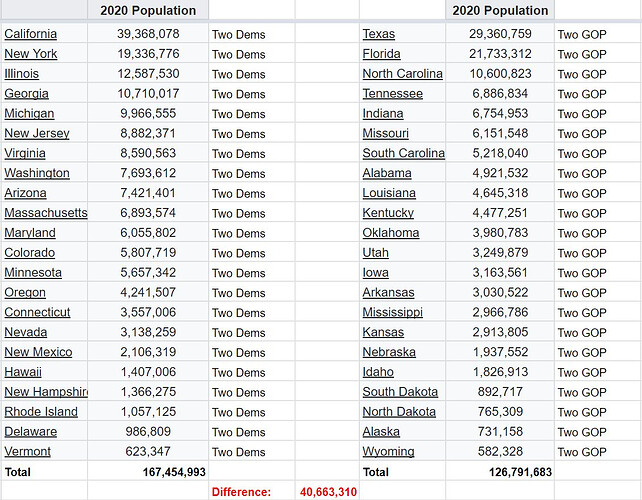Select the Two GOP cell beside Alaska
Image resolution: width=642 pixels, height=500 pixels.
pyautogui.click(x=598, y=432)
